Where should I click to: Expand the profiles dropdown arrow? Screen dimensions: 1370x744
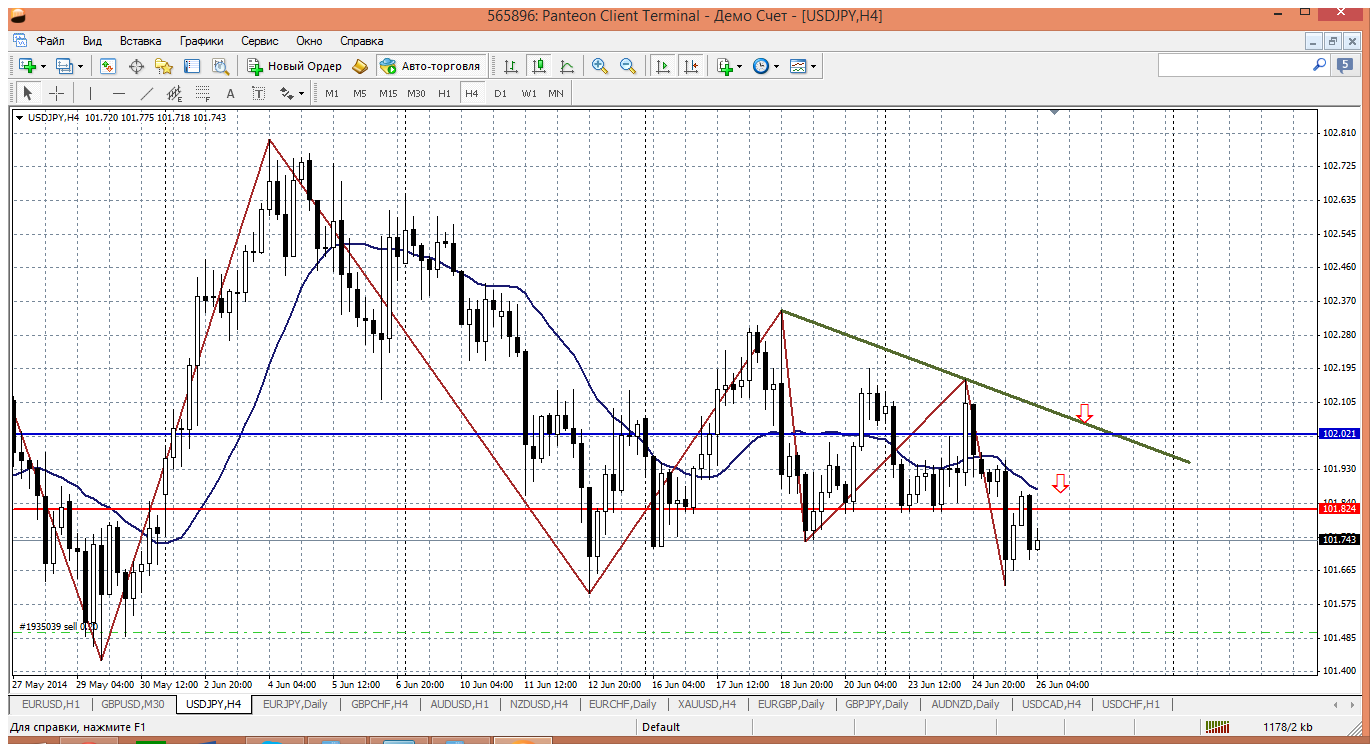pos(80,66)
